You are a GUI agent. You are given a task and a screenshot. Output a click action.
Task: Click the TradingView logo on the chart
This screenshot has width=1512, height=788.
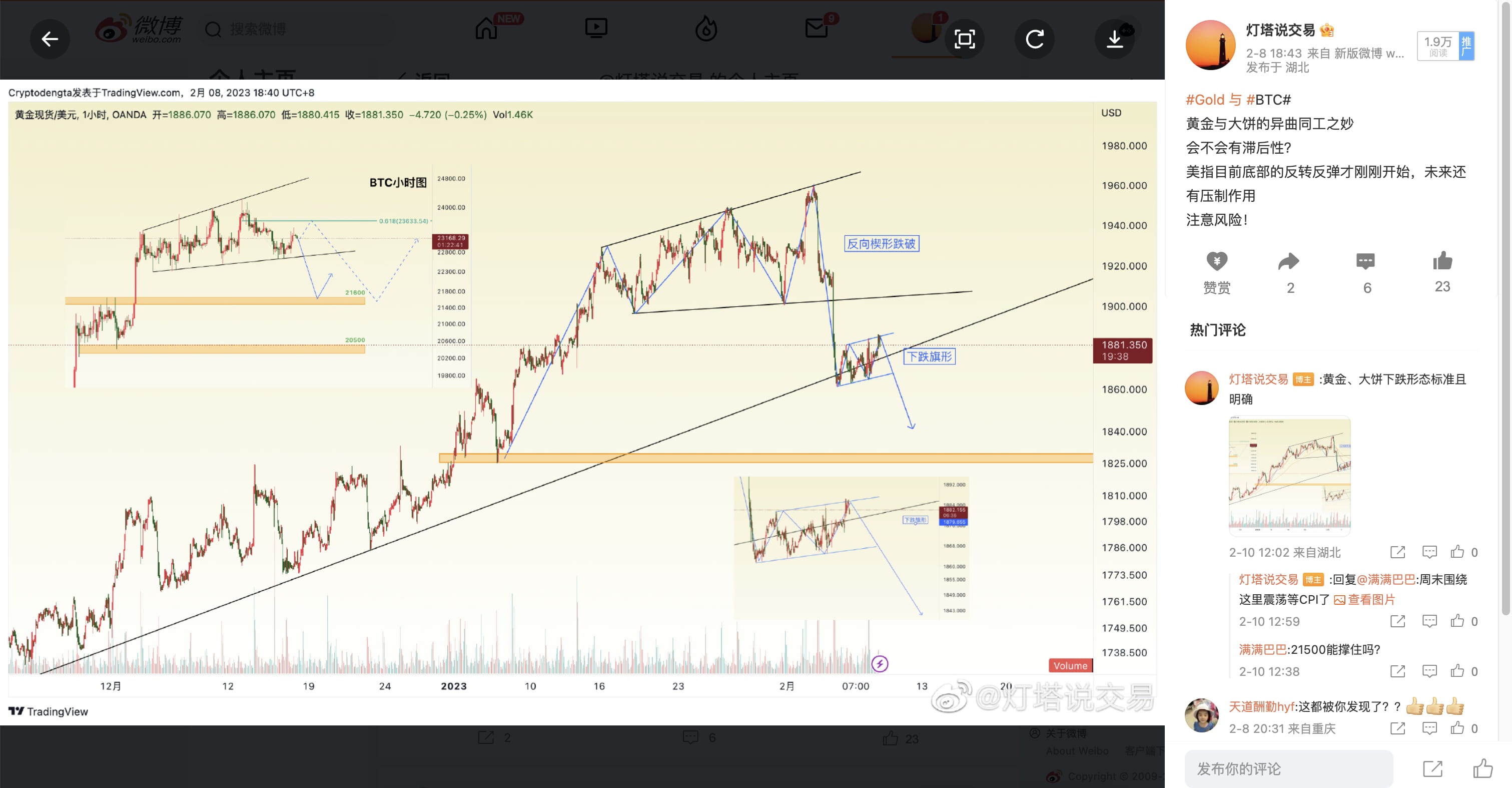click(x=51, y=711)
